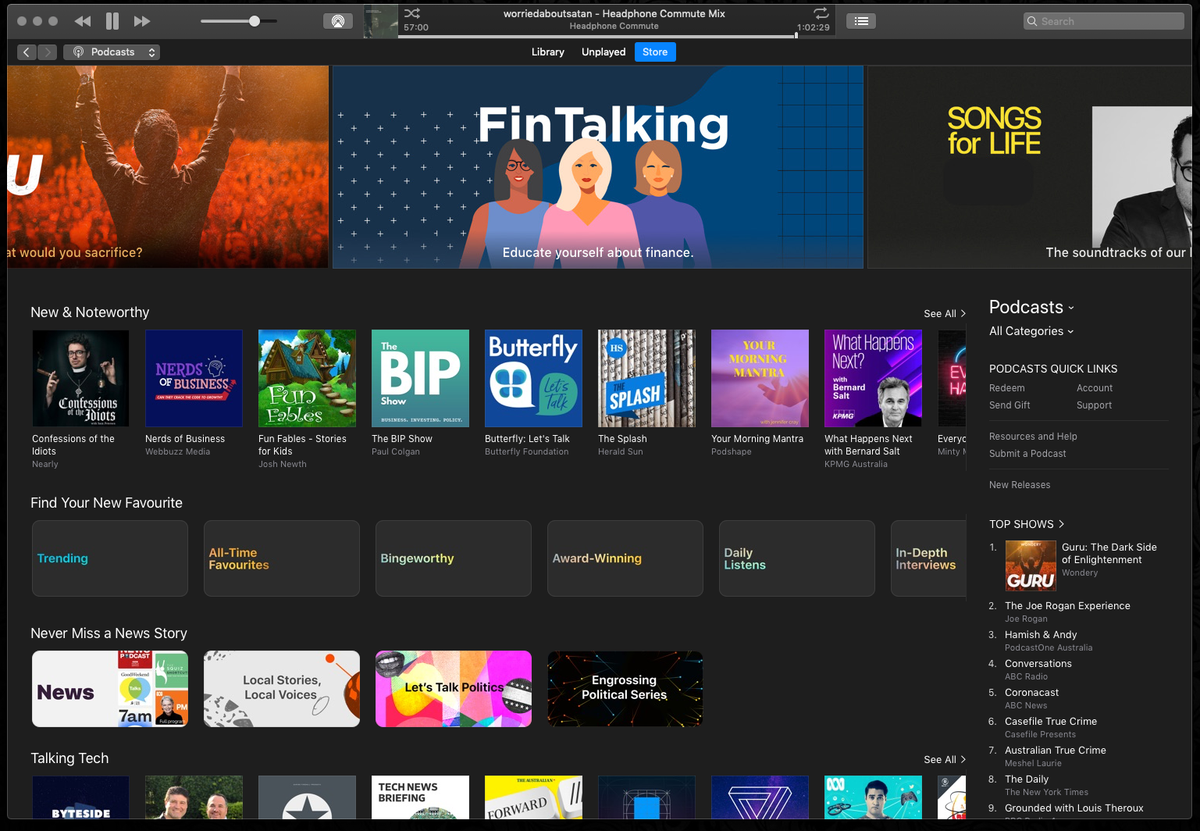Image resolution: width=1200 pixels, height=831 pixels.
Task: Open The Joe Rogan Experience
Action: pos(1067,606)
